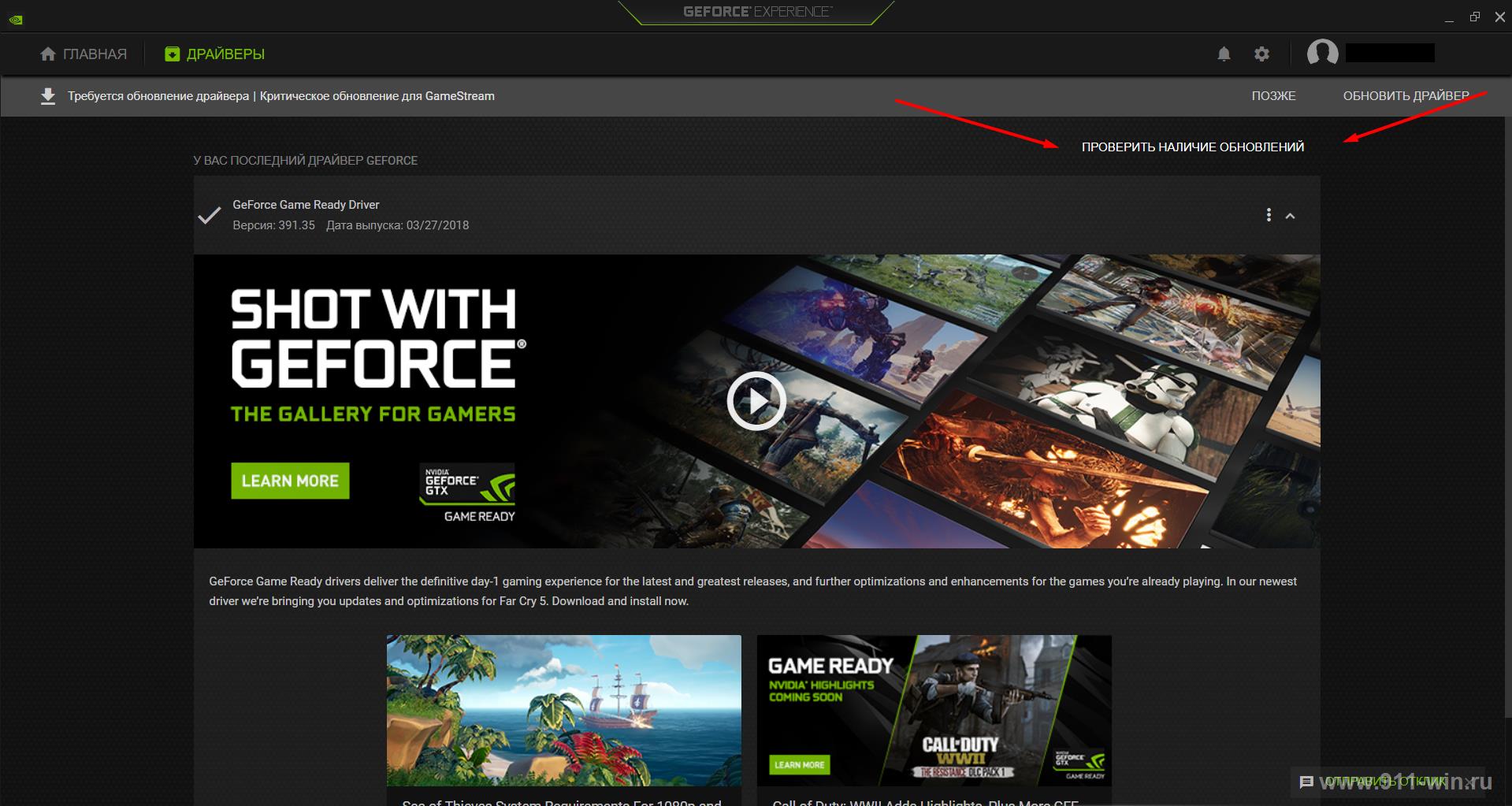This screenshot has height=806, width=1512.
Task: Restore the window using title bar button
Action: coord(1474,17)
